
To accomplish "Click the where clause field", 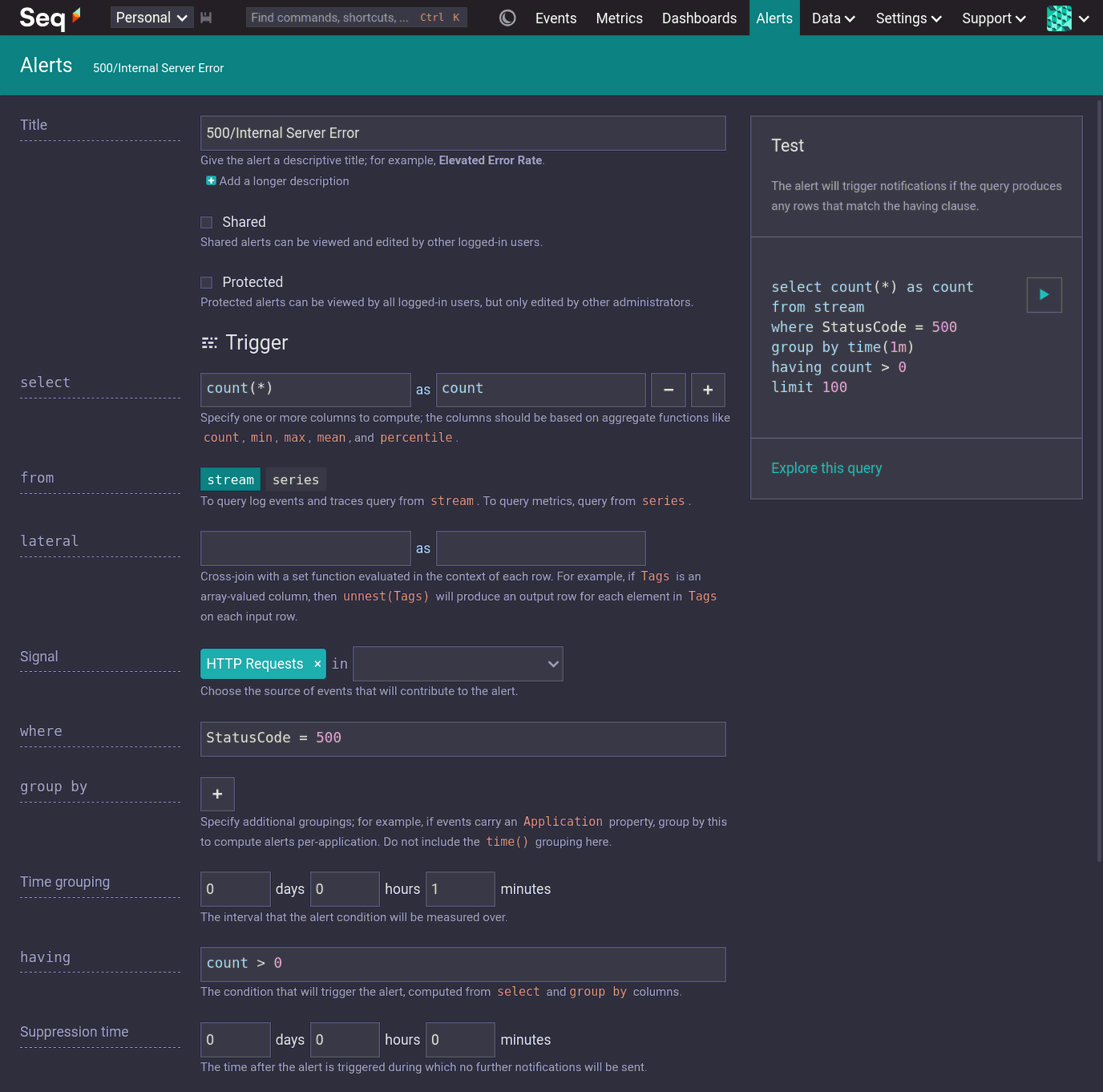I will pos(463,739).
